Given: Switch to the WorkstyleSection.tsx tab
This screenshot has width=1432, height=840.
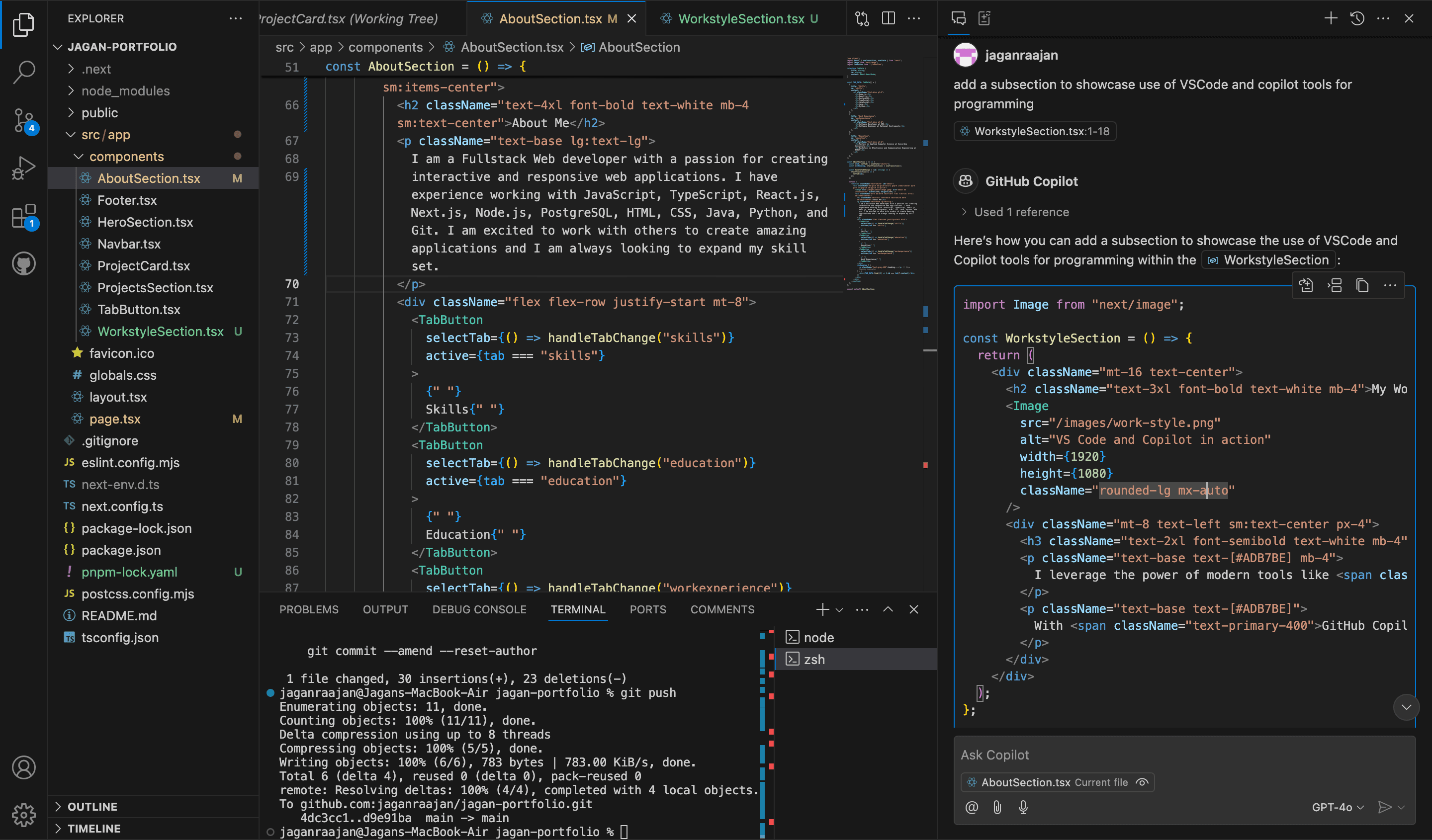Looking at the screenshot, I should point(739,18).
